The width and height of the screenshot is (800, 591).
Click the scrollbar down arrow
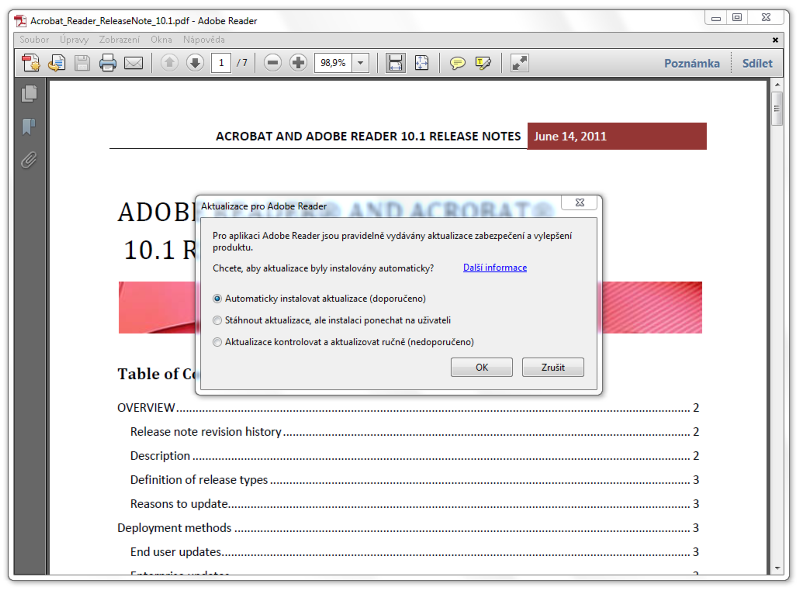(777, 568)
